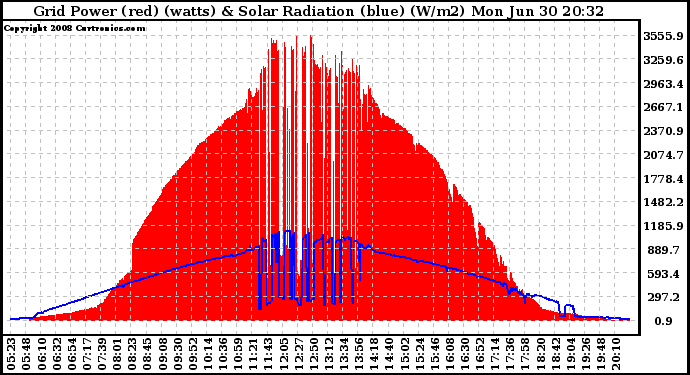Image resolution: width=690 pixels, height=375 pixels.
Task: Click the 12:27 time label
Action: (x=298, y=354)
